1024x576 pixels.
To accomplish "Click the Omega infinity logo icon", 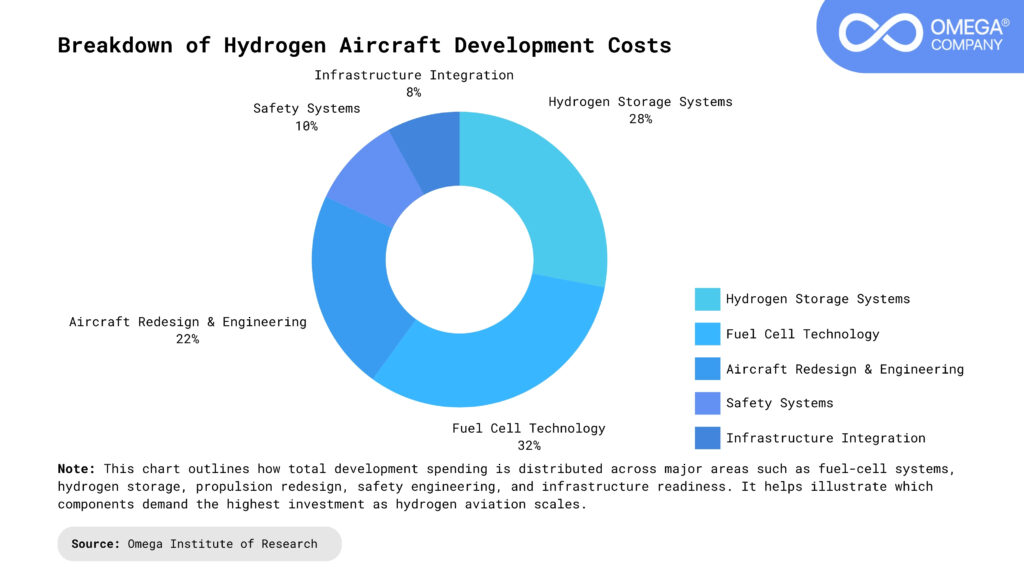I will coord(880,33).
